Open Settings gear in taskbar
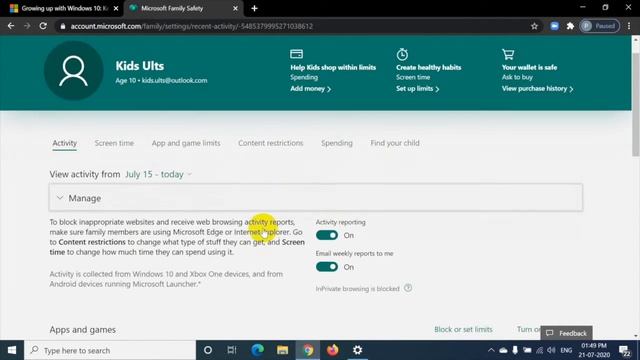The image size is (640, 360). 358,350
